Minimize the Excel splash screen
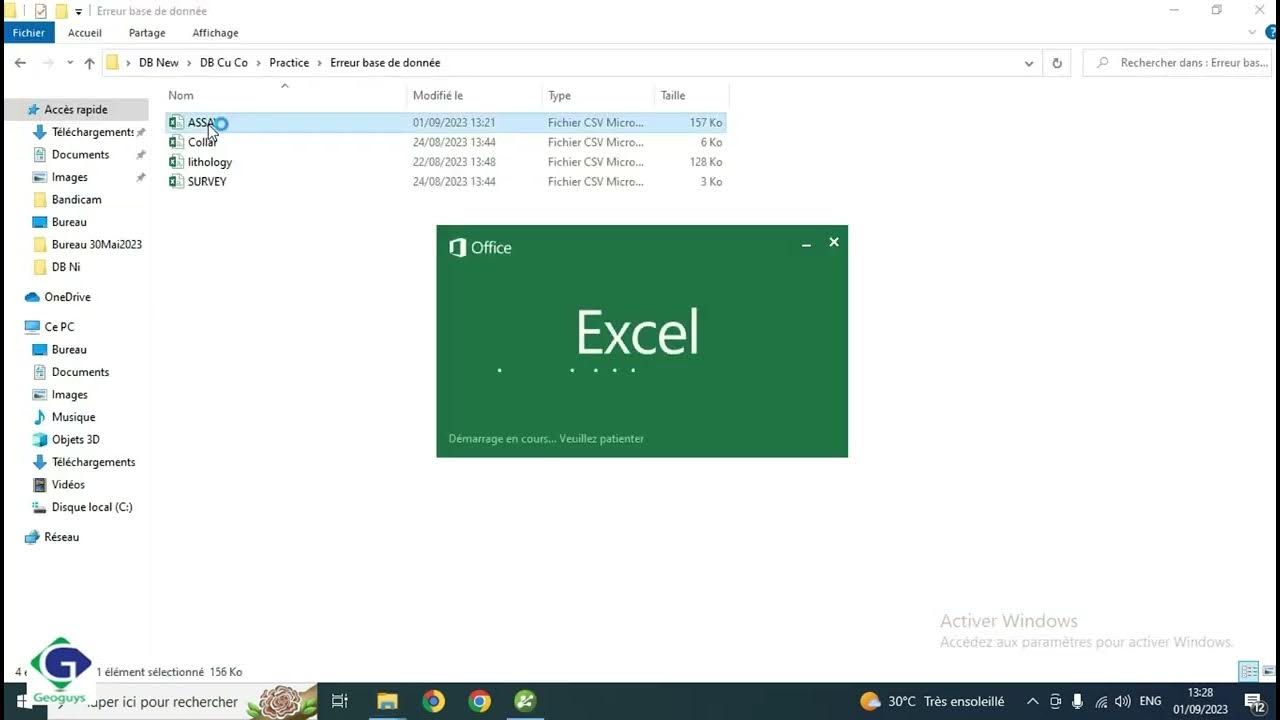 tap(806, 243)
